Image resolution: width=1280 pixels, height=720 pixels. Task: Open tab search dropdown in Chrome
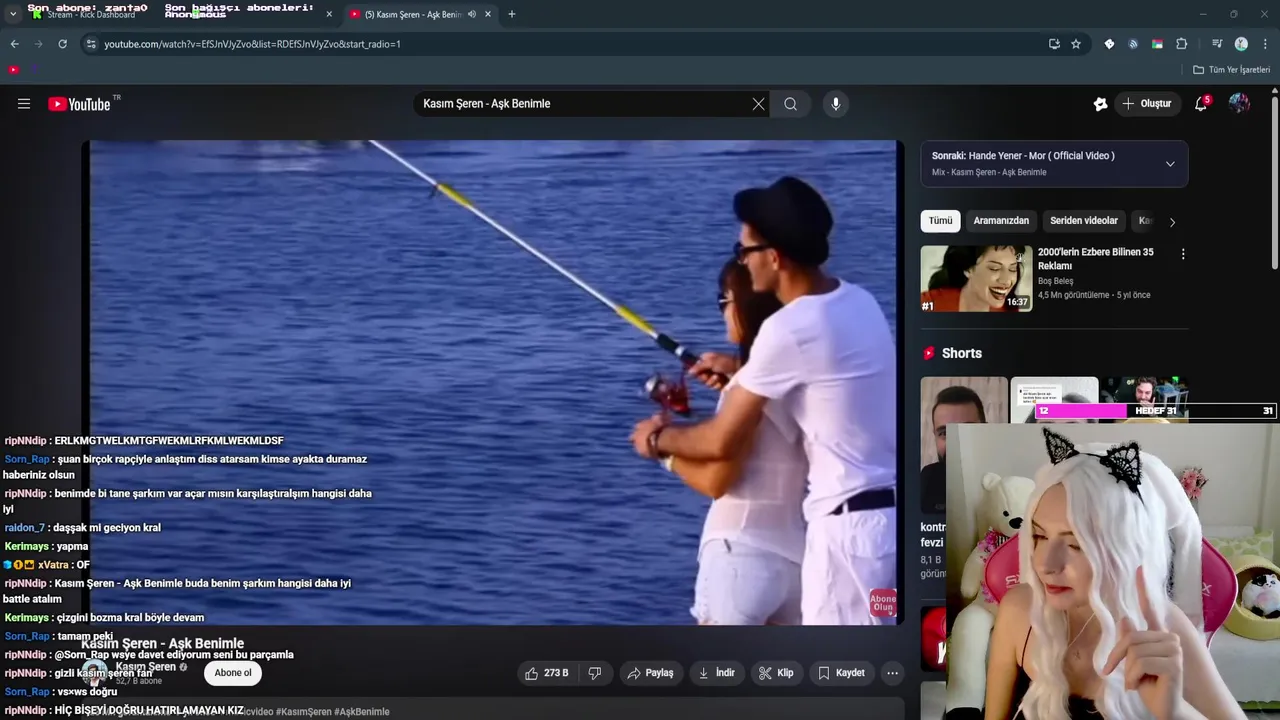pos(12,14)
